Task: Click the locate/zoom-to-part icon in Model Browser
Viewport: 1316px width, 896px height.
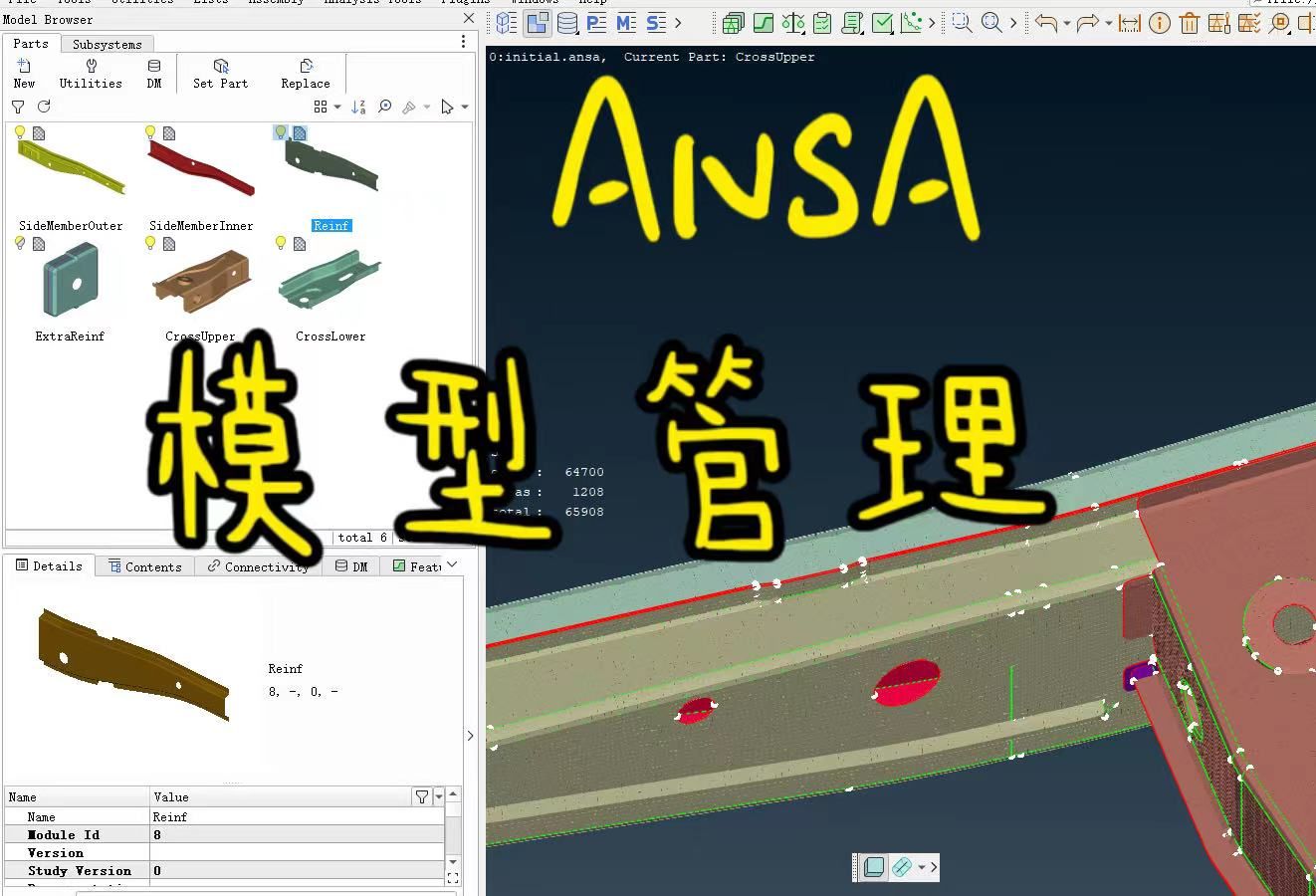Action: click(384, 107)
